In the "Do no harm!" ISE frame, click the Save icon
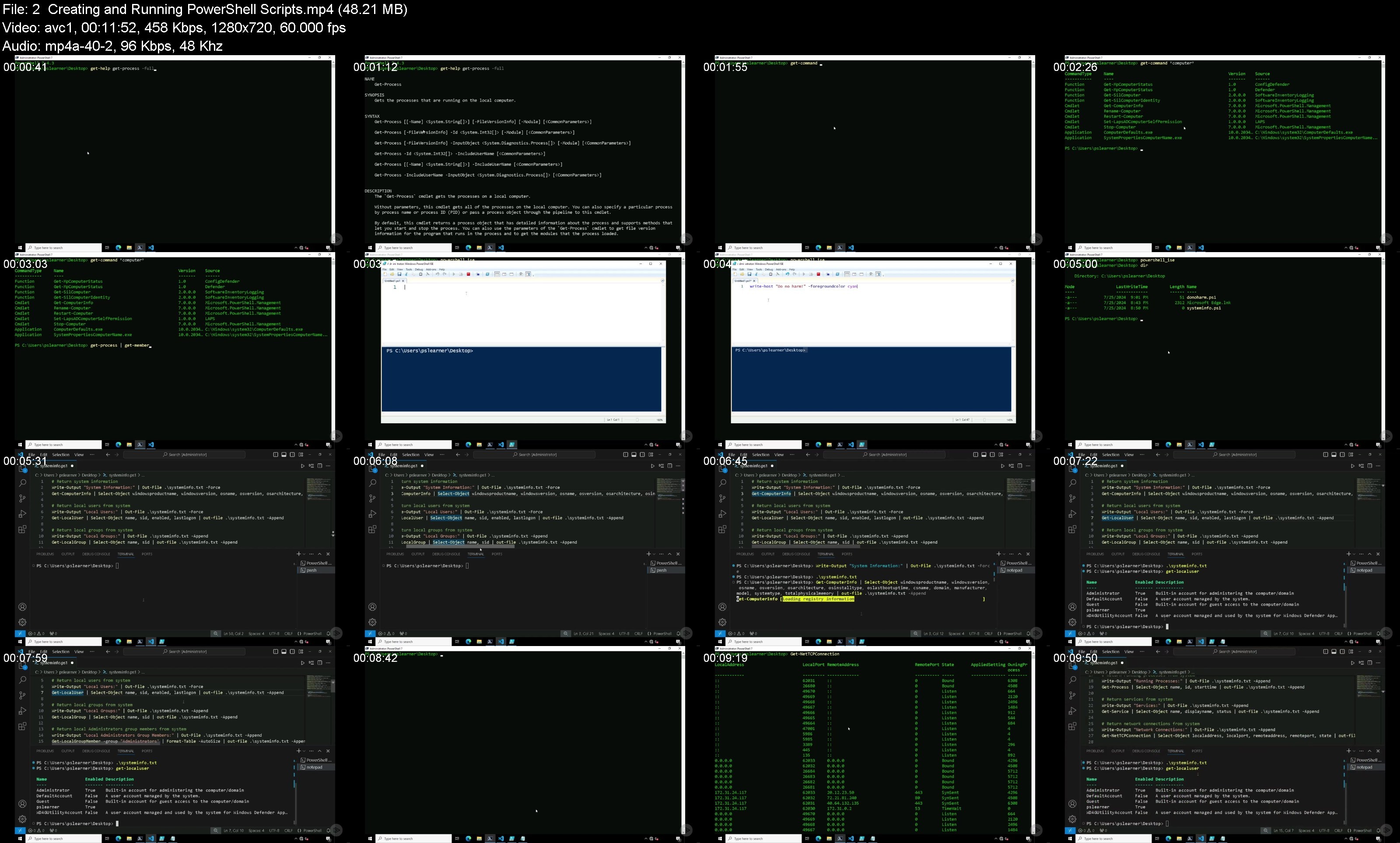 click(749, 274)
